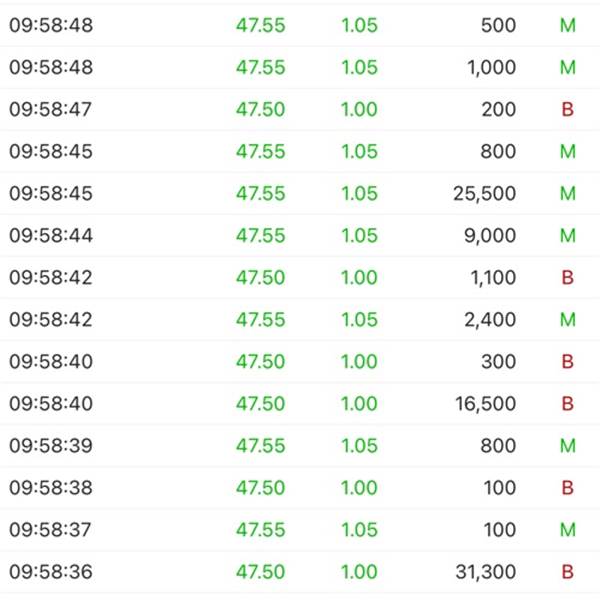Viewport: 600px width, 600px height.
Task: Click the 09:58:39 timestamp
Action: [x=51, y=446]
